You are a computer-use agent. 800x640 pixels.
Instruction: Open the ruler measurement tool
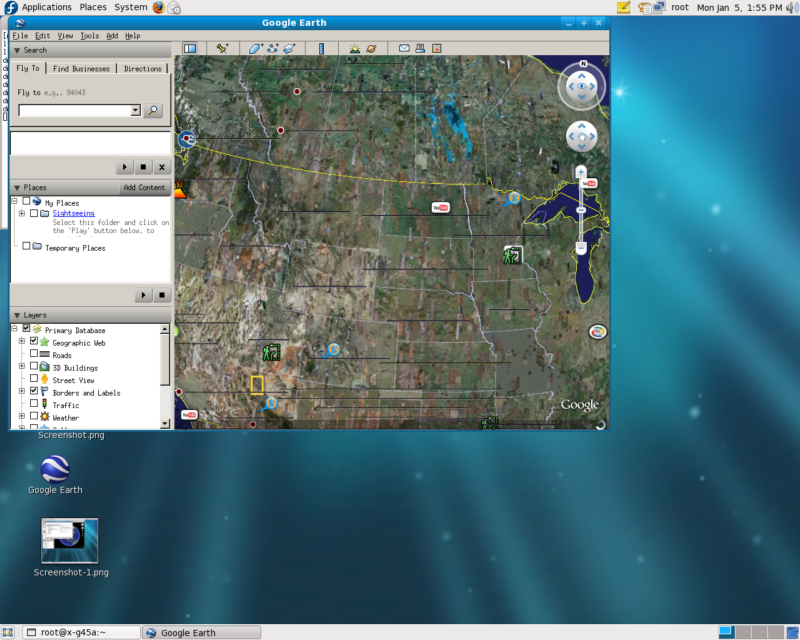[321, 48]
